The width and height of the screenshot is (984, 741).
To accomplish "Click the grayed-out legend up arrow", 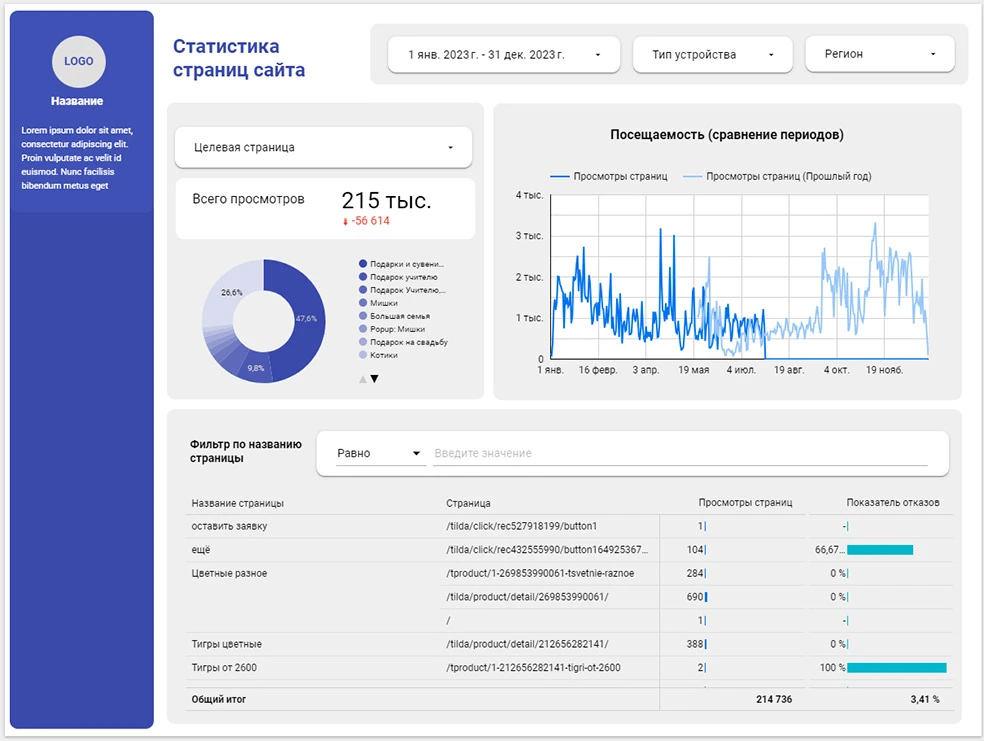I will pos(362,379).
